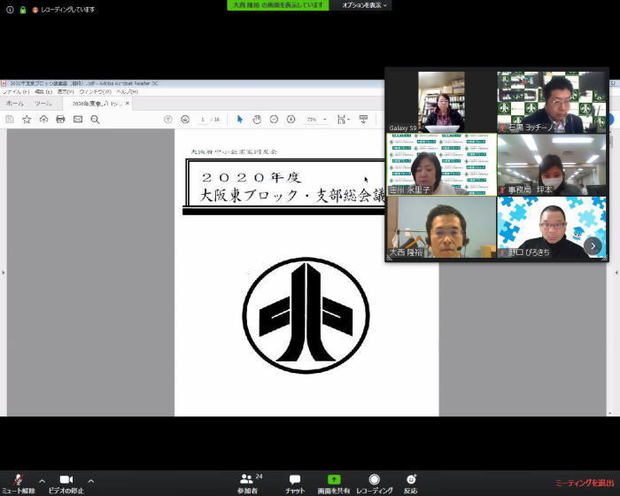The height and width of the screenshot is (496, 620).
Task: Go to previous page with up arrow
Action: pos(168,119)
